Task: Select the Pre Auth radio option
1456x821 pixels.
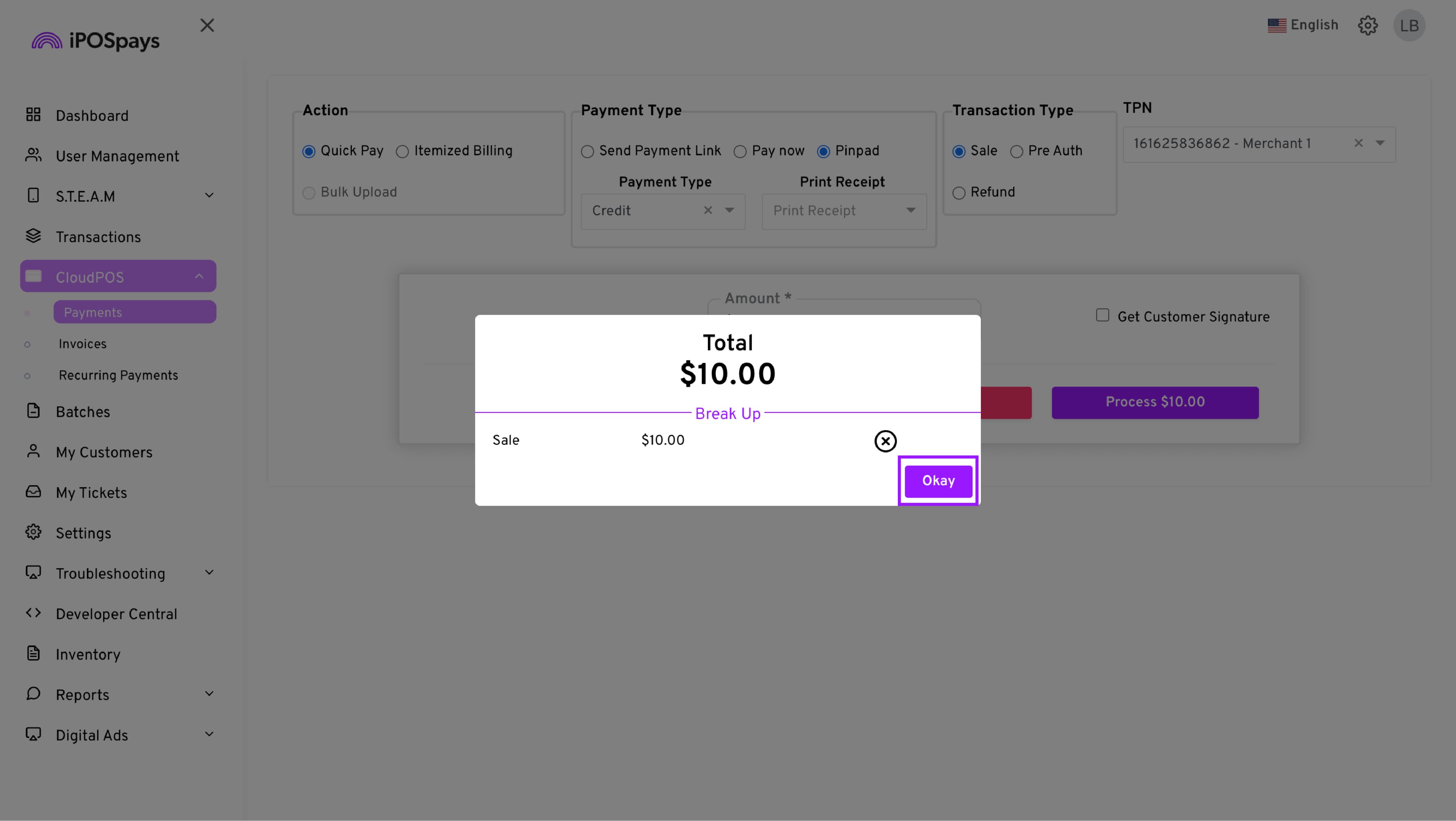Action: point(1016,152)
